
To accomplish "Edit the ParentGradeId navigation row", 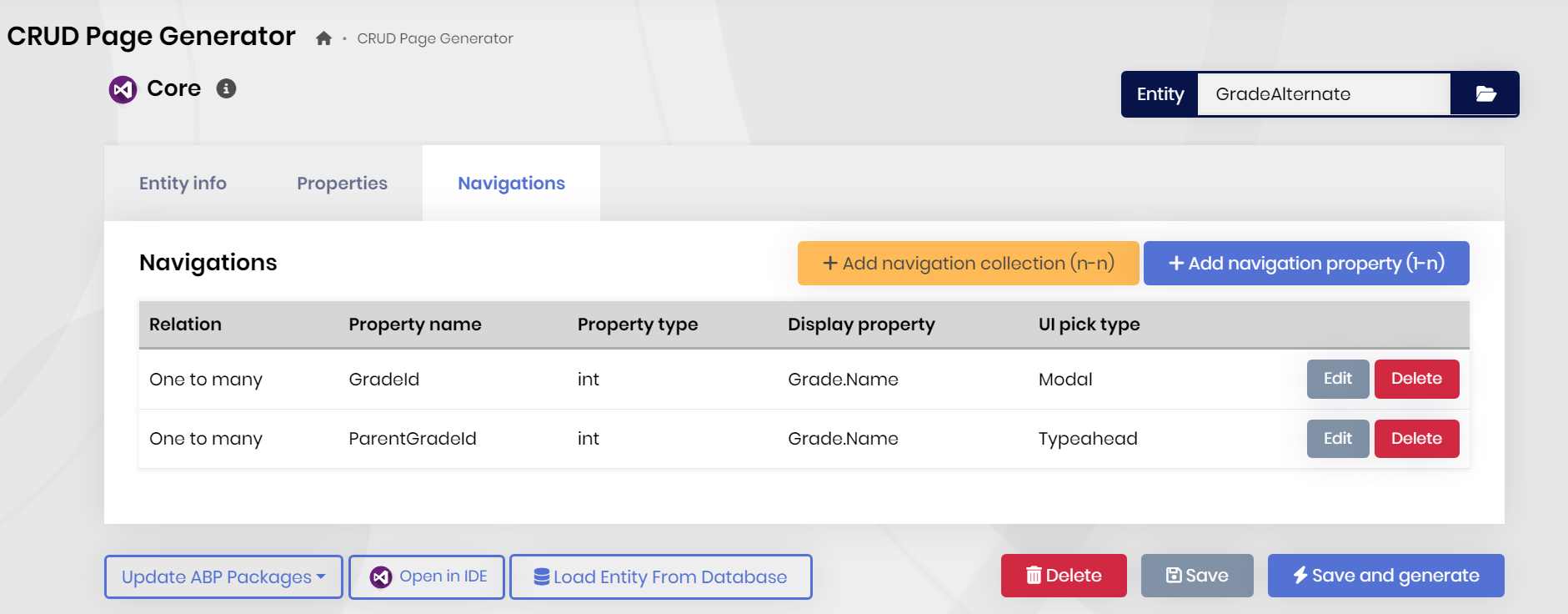I will tap(1337, 439).
